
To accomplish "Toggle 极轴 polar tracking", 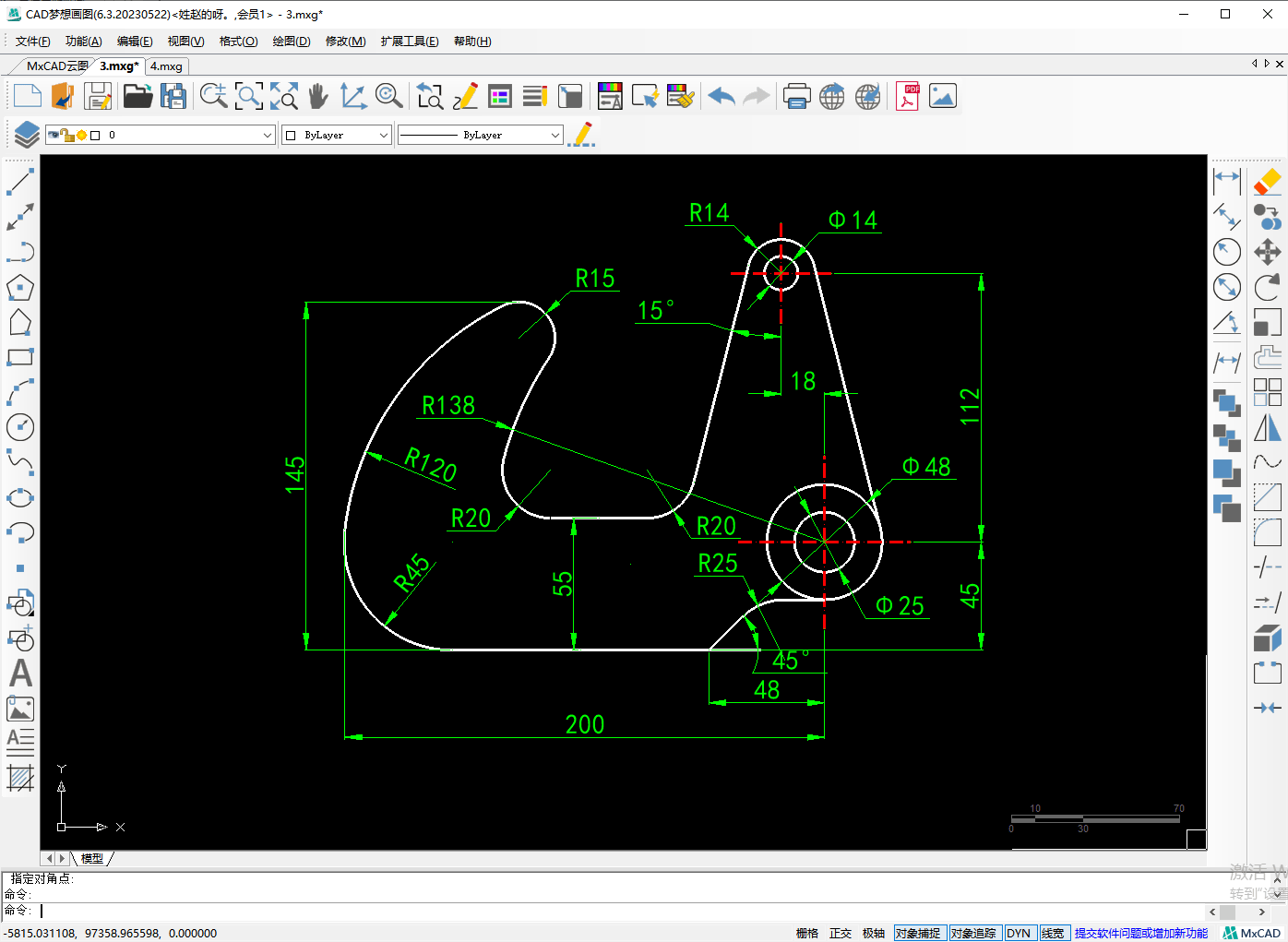I will pyautogui.click(x=874, y=933).
